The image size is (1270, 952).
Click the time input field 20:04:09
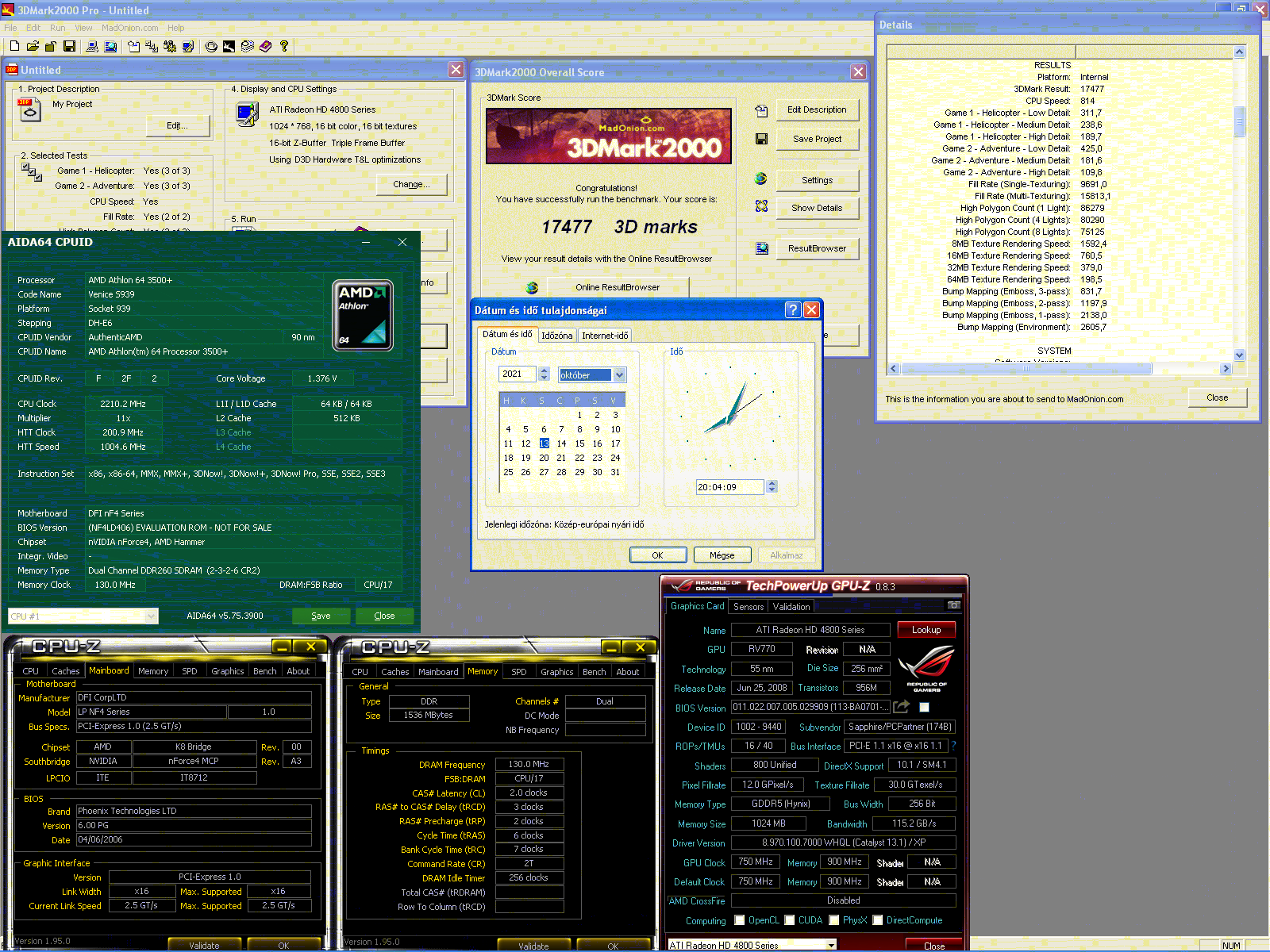coord(730,487)
